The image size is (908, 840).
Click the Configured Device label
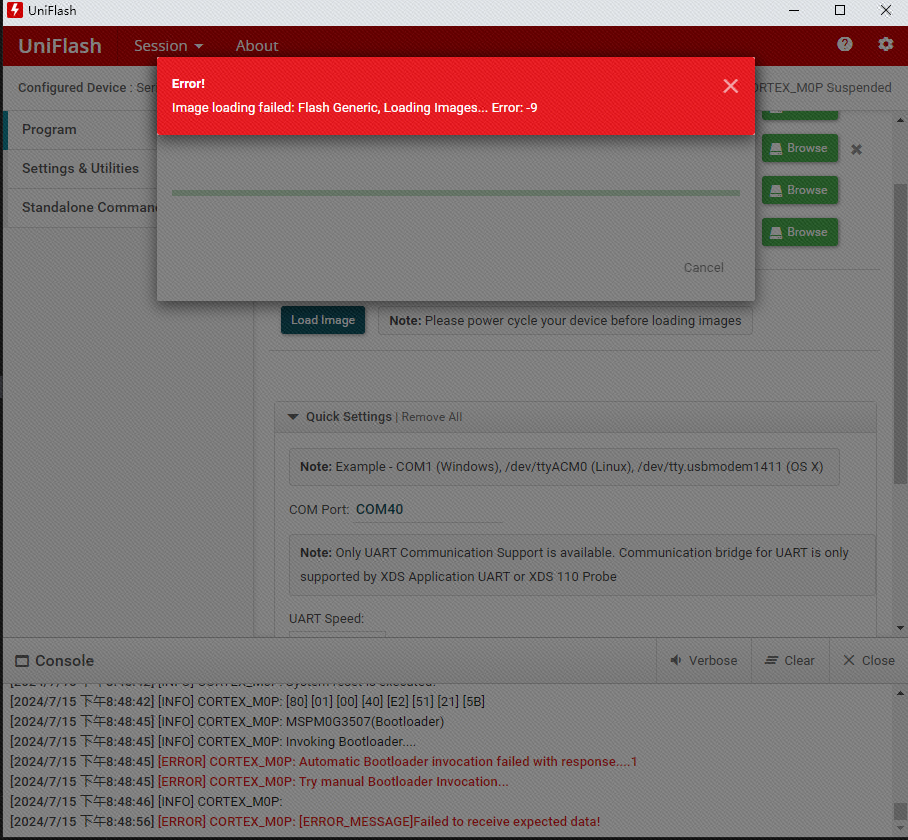72,87
